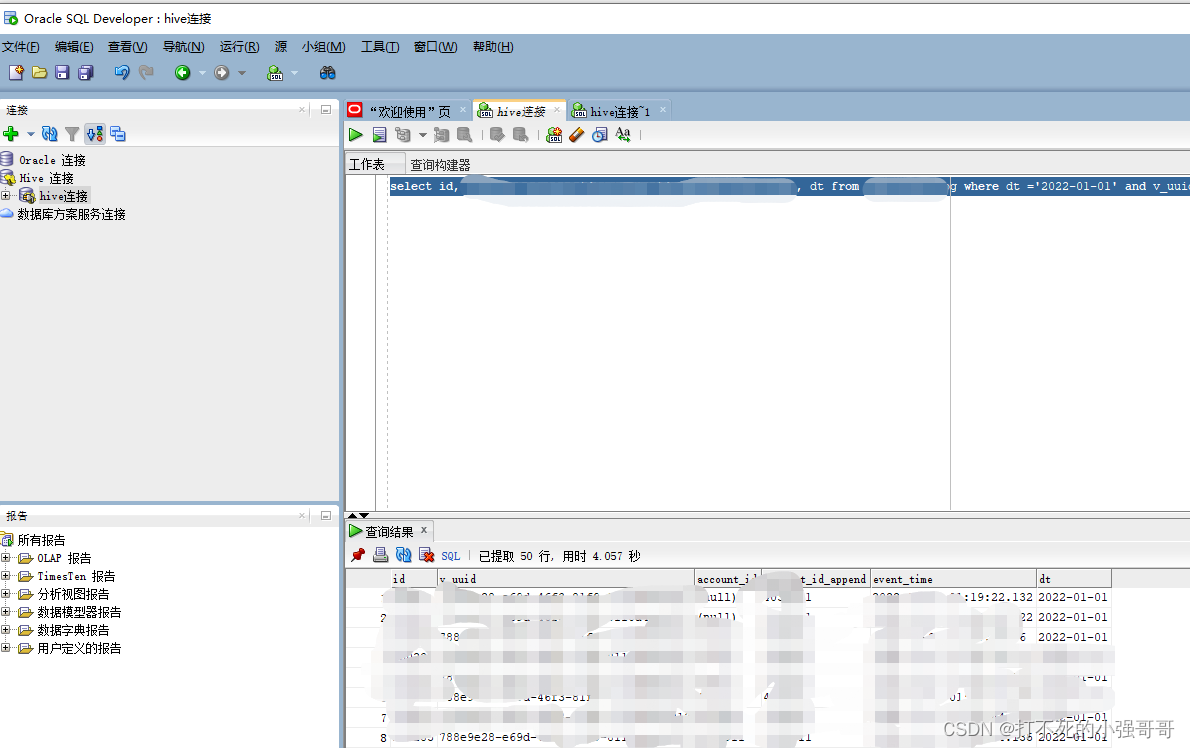Open the back navigation history dropdown
The width and height of the screenshot is (1190, 748).
(202, 73)
